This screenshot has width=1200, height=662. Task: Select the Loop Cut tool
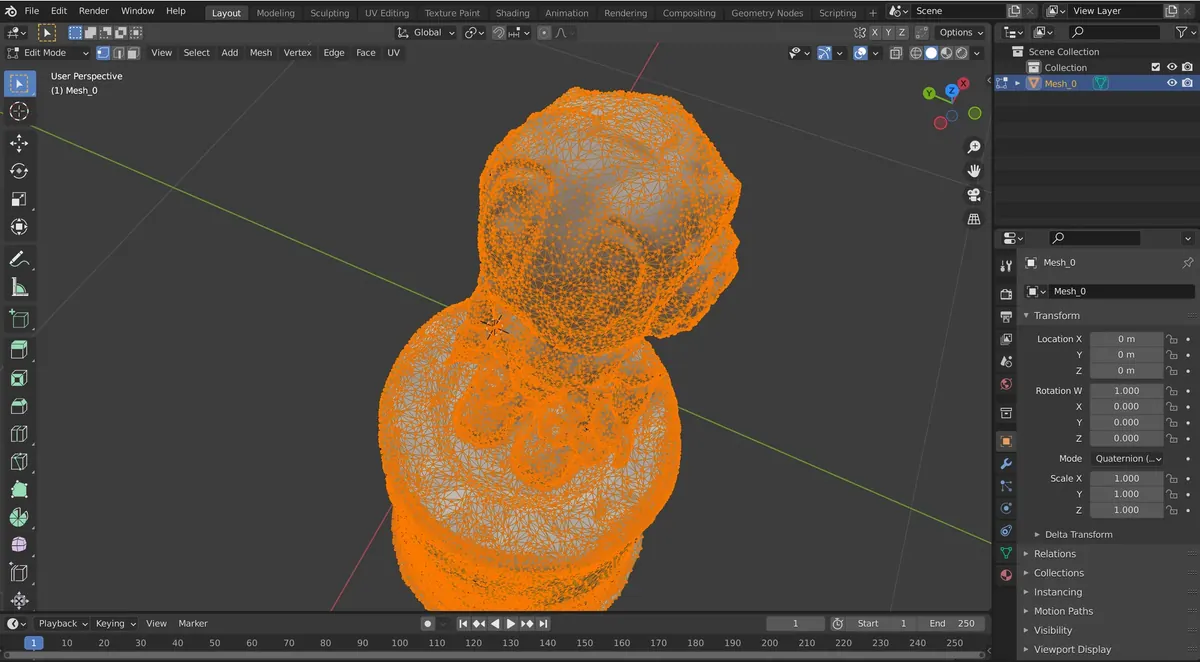19,434
